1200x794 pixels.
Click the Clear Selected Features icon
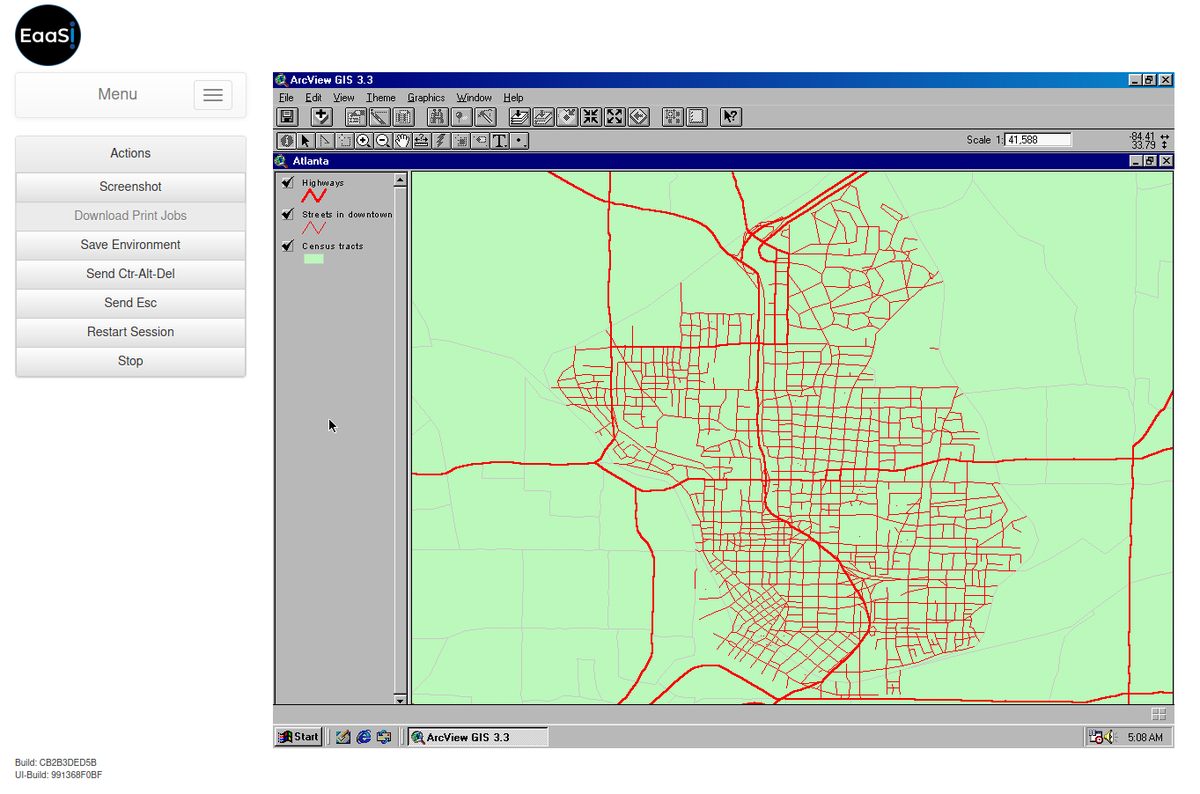[697, 117]
